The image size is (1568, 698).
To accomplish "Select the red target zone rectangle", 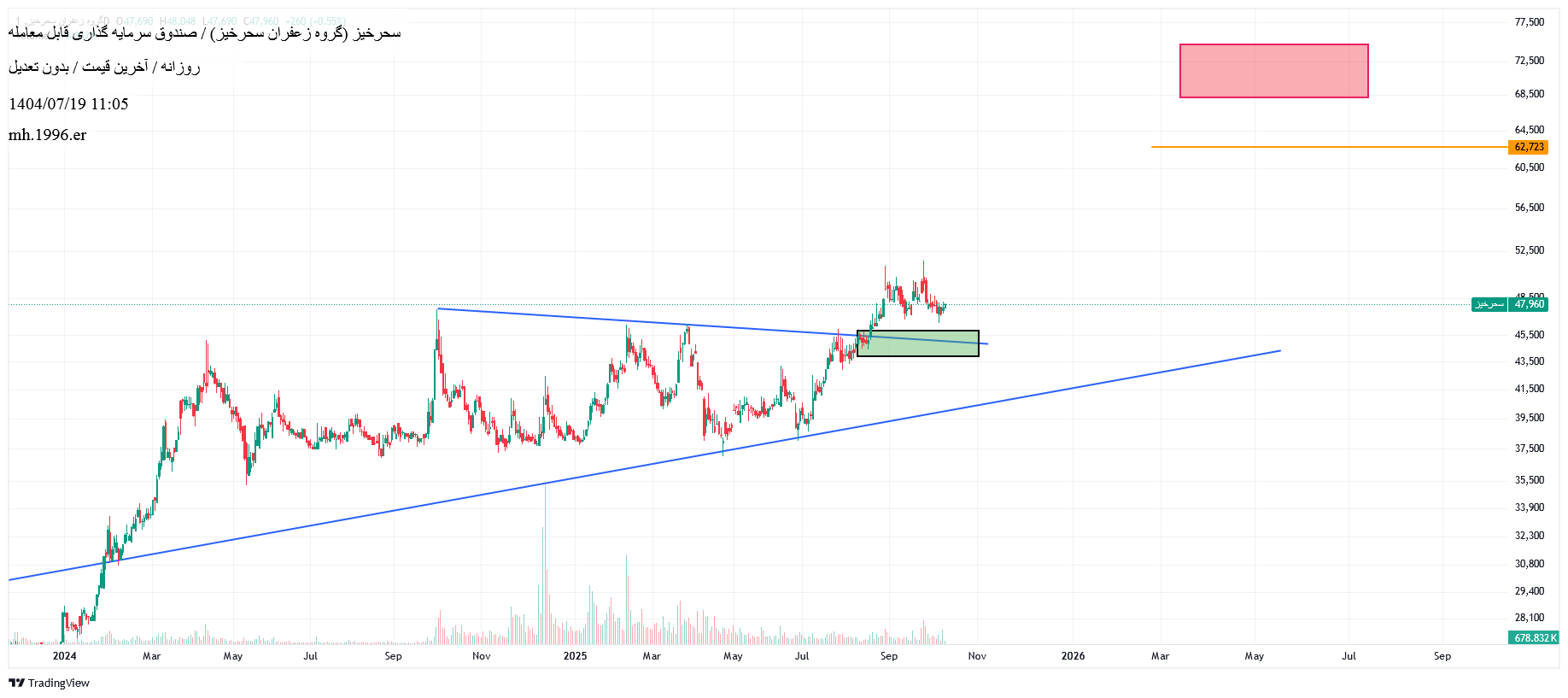I will [x=1273, y=71].
